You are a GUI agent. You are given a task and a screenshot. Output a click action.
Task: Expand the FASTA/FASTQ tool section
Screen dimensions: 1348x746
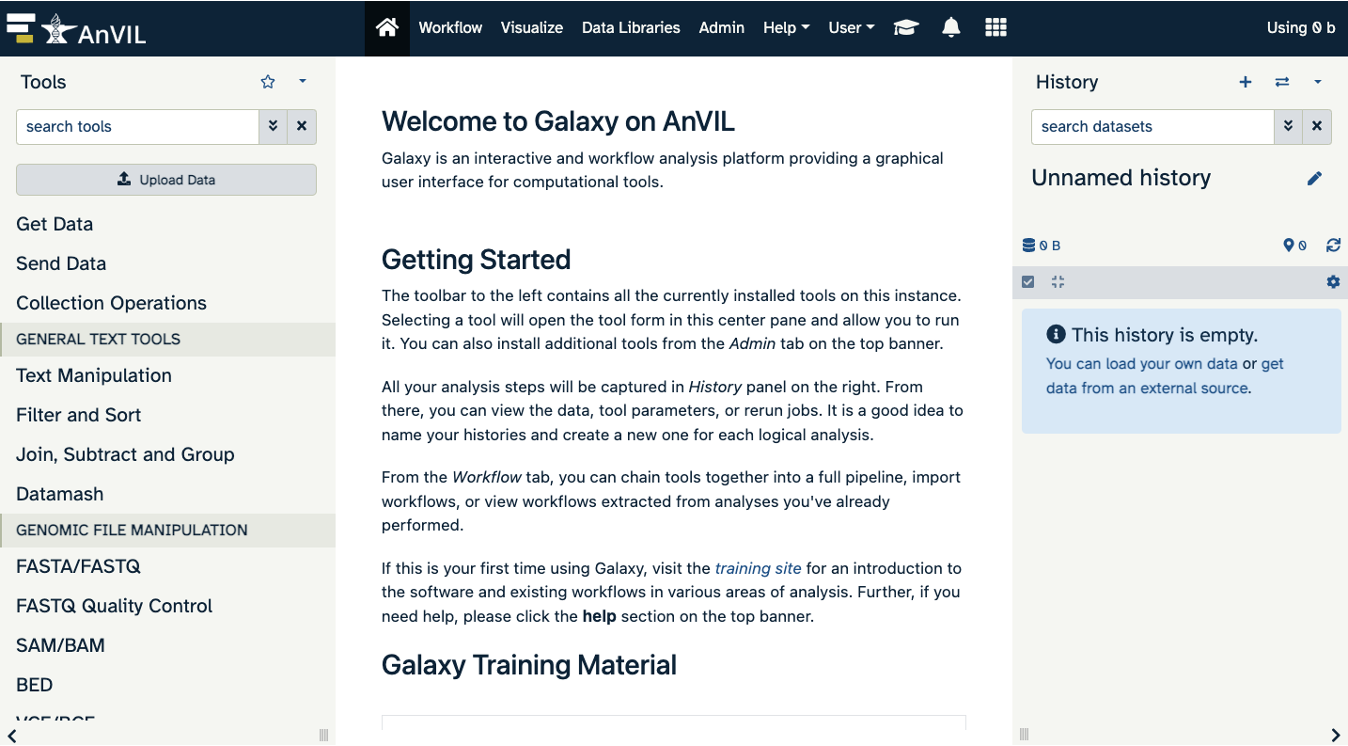79,567
